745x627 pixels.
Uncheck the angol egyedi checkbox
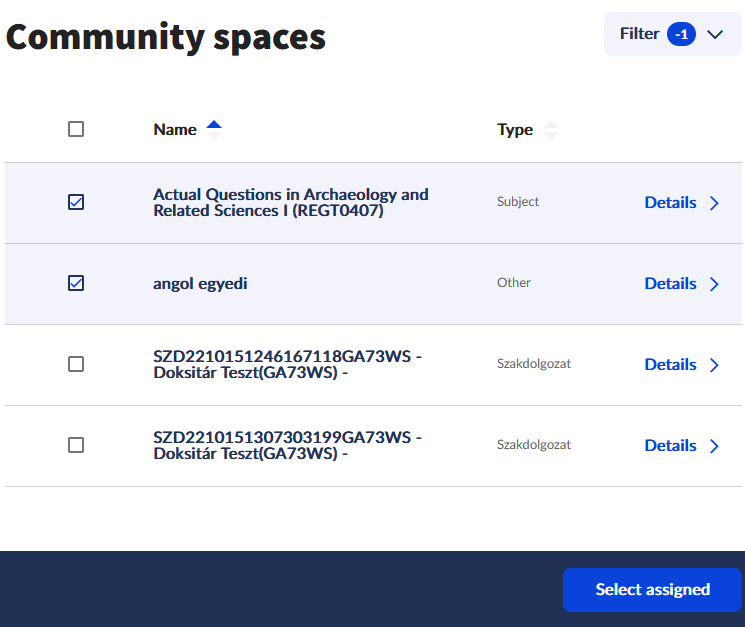(76, 284)
